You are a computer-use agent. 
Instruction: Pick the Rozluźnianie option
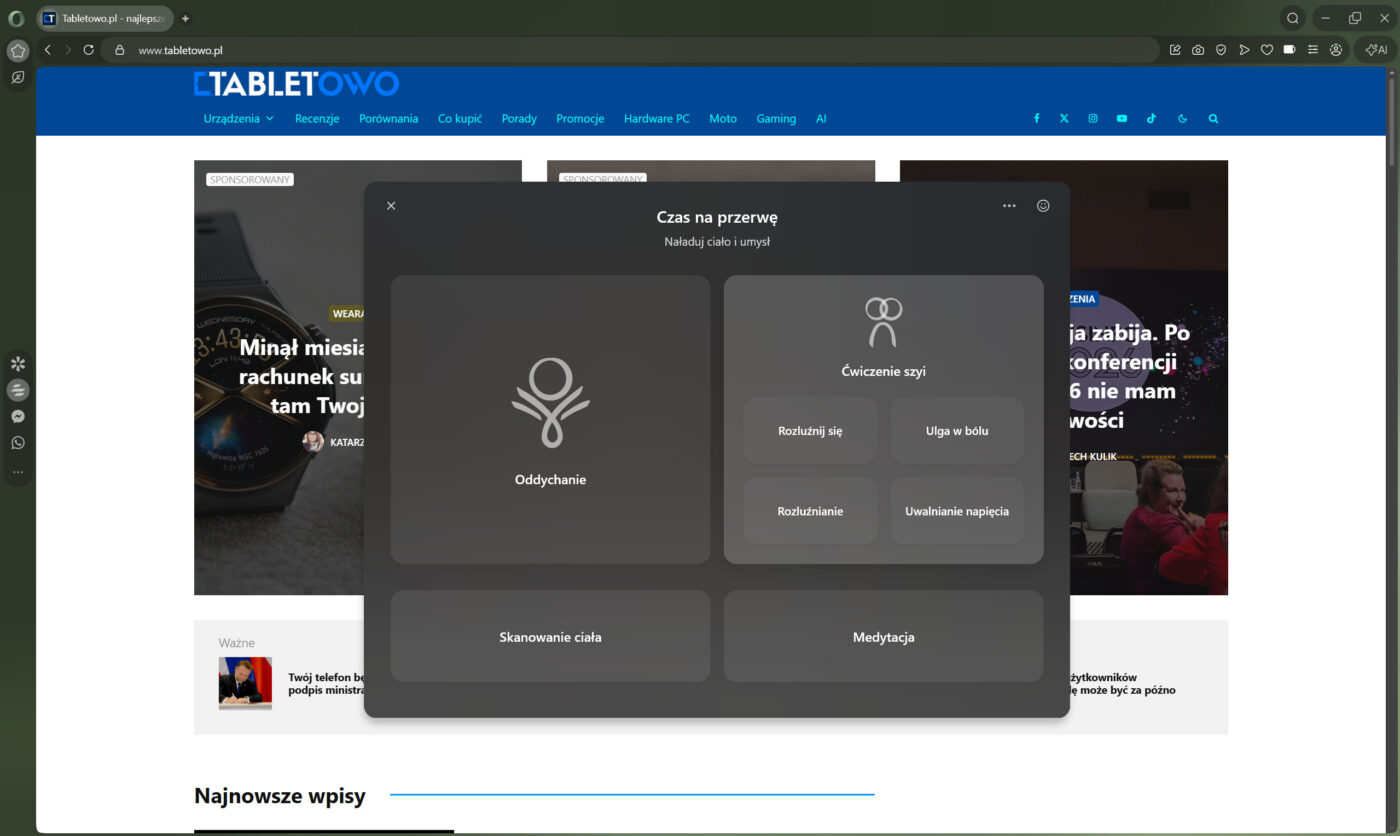810,511
